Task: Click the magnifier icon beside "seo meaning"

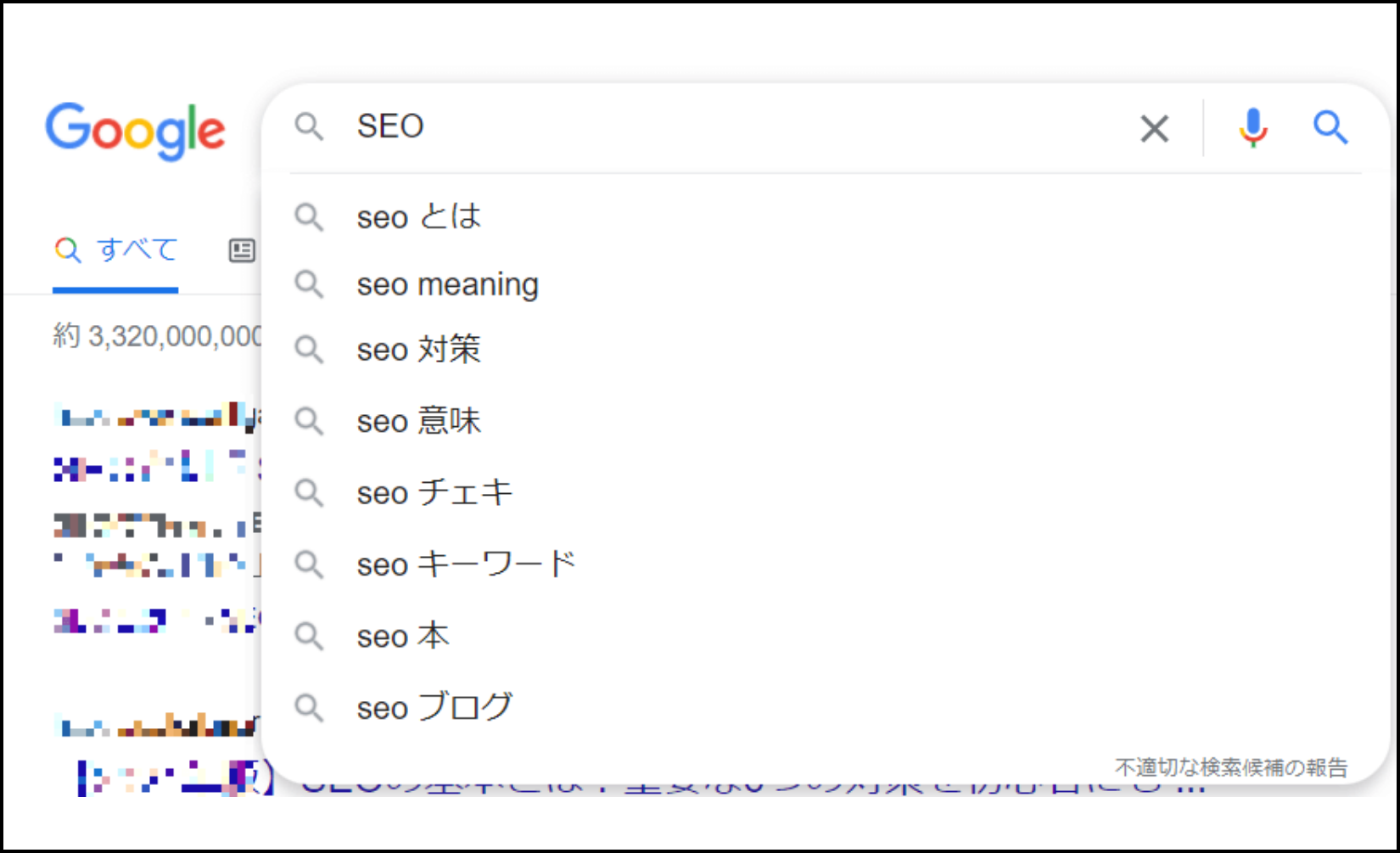Action: (309, 284)
